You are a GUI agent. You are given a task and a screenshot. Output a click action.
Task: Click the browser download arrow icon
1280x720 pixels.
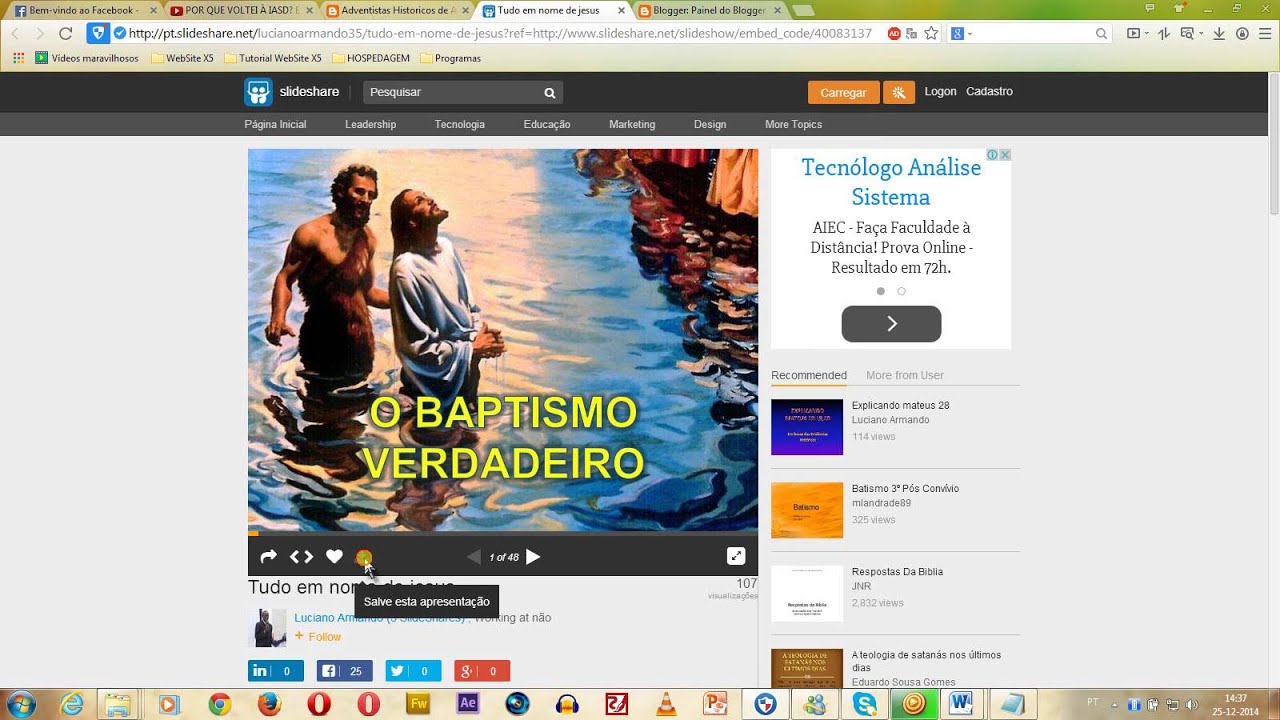pyautogui.click(x=1219, y=33)
